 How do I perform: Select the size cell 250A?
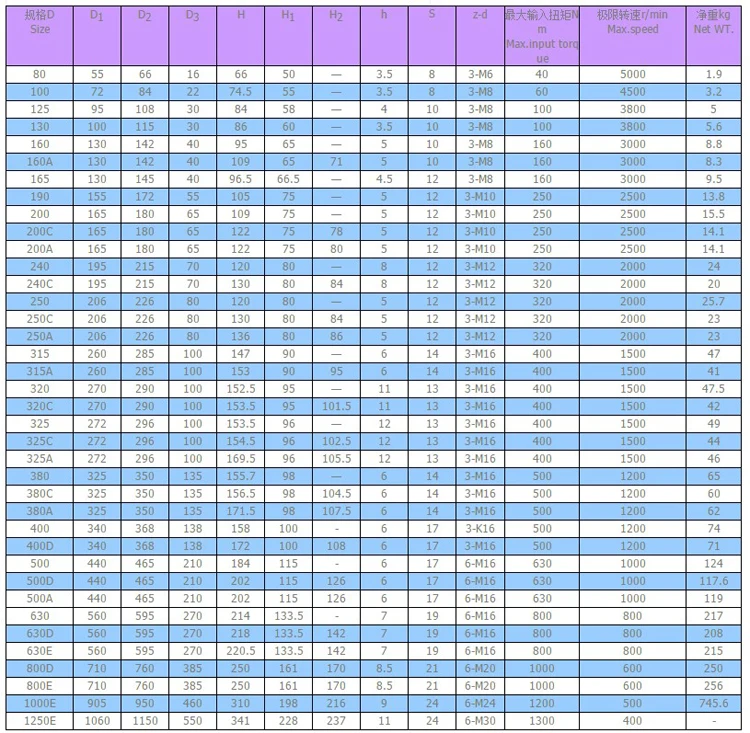[40, 336]
